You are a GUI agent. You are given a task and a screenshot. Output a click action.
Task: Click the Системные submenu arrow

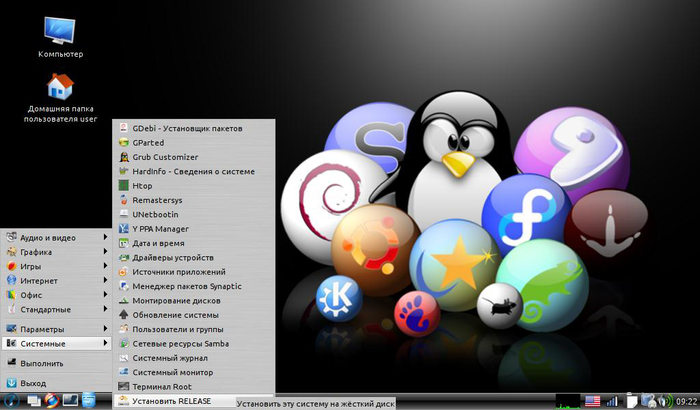pyautogui.click(x=105, y=343)
